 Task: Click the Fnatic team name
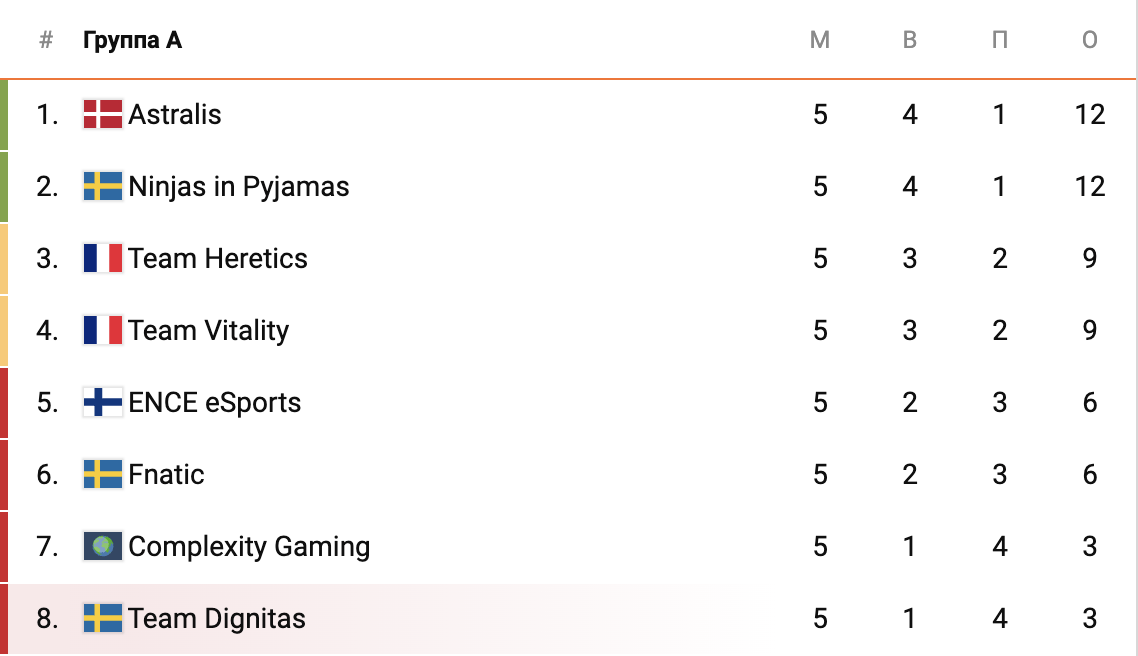point(167,474)
